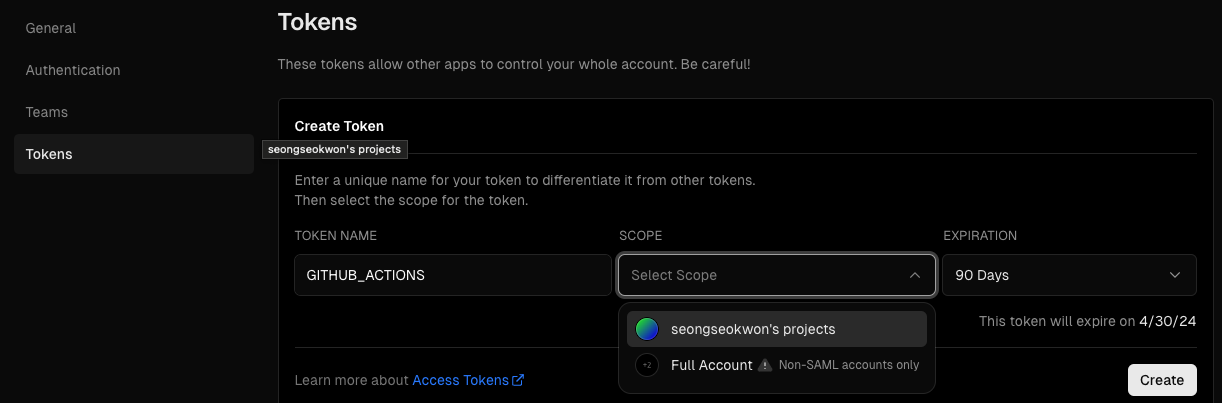Select the Full Account scope option
The height and width of the screenshot is (403, 1222).
(711, 365)
